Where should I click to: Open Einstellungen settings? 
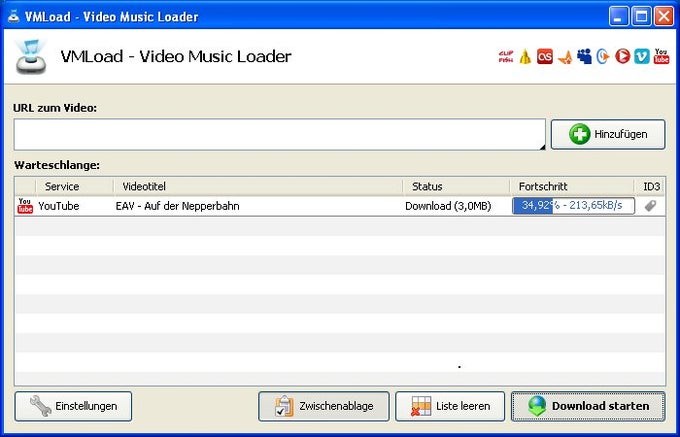point(73,406)
